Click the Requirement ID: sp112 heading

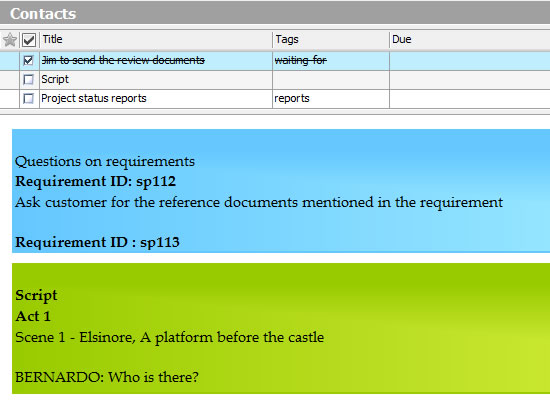[95, 182]
